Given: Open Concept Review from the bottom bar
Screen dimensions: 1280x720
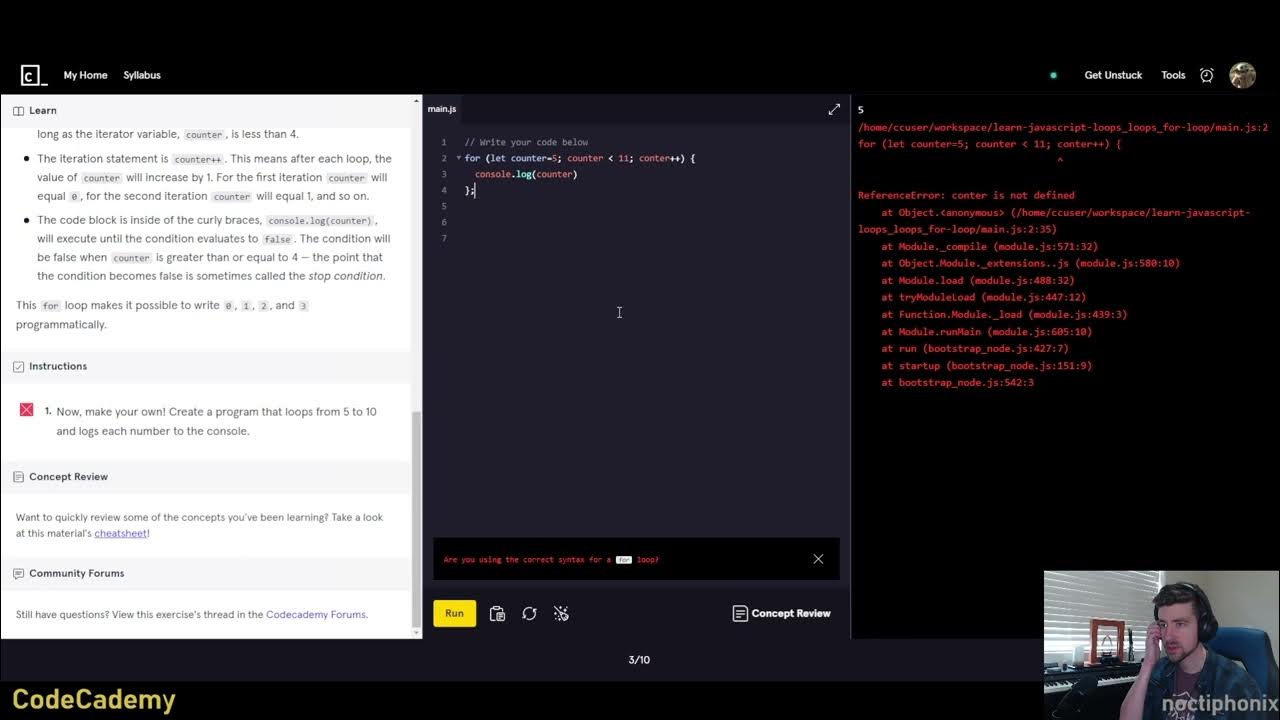Looking at the screenshot, I should 782,613.
